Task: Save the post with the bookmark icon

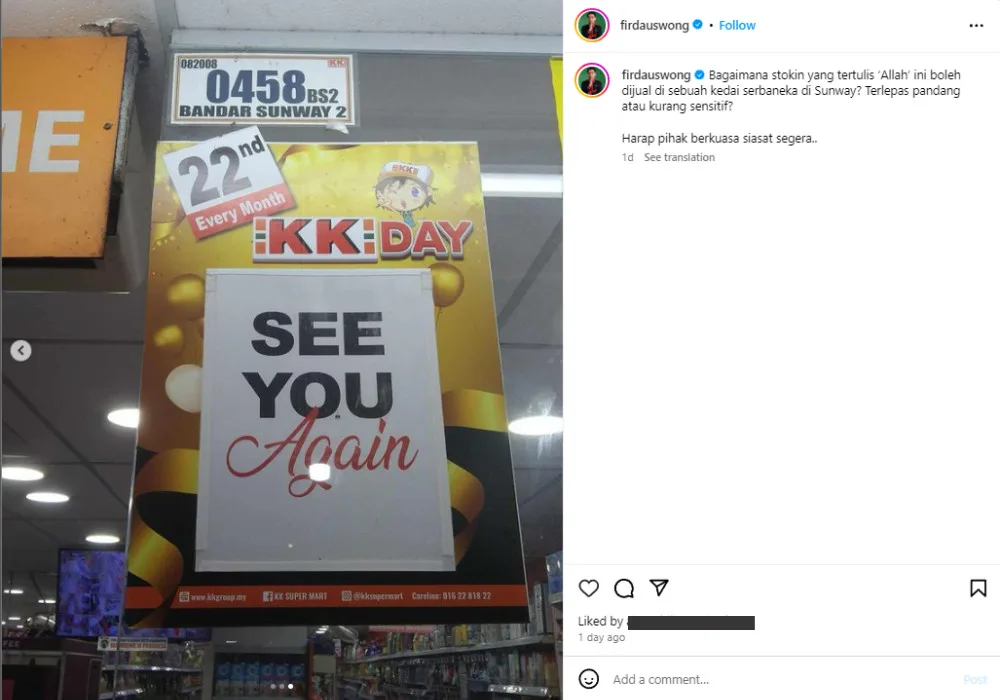Action: pos(978,588)
